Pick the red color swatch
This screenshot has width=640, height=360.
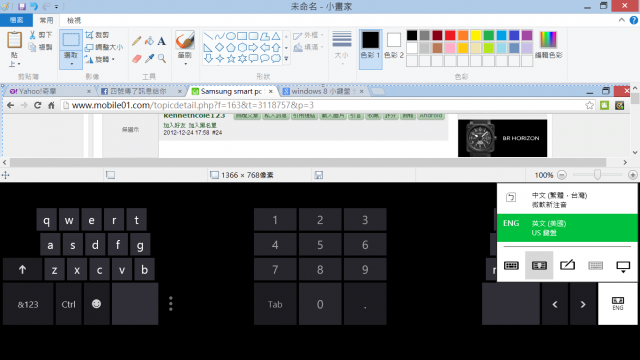[450, 35]
